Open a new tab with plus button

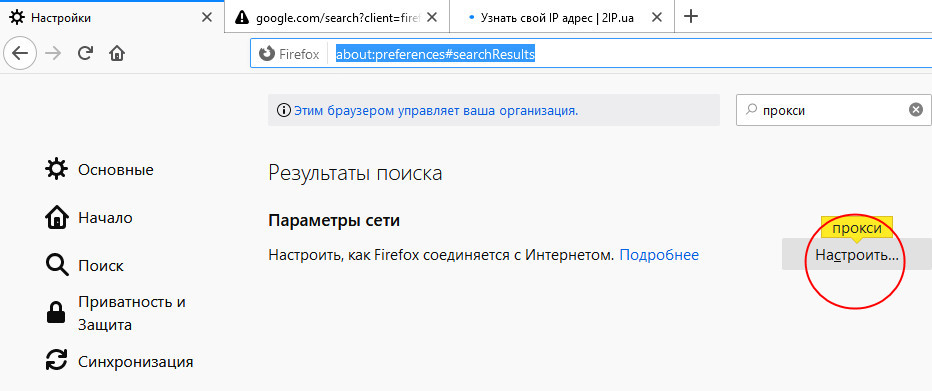690,17
